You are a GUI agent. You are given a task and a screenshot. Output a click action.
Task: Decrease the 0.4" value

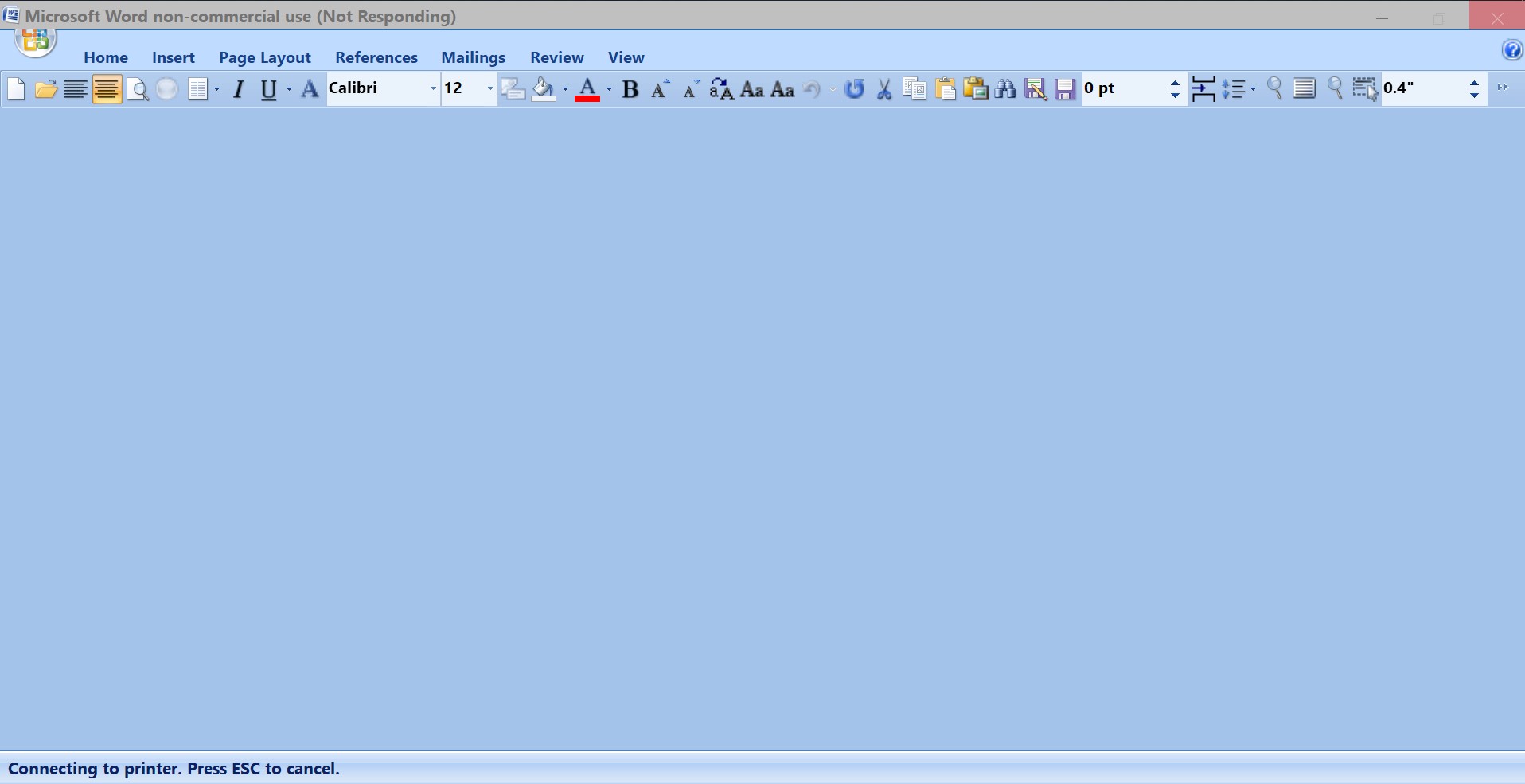[x=1474, y=96]
